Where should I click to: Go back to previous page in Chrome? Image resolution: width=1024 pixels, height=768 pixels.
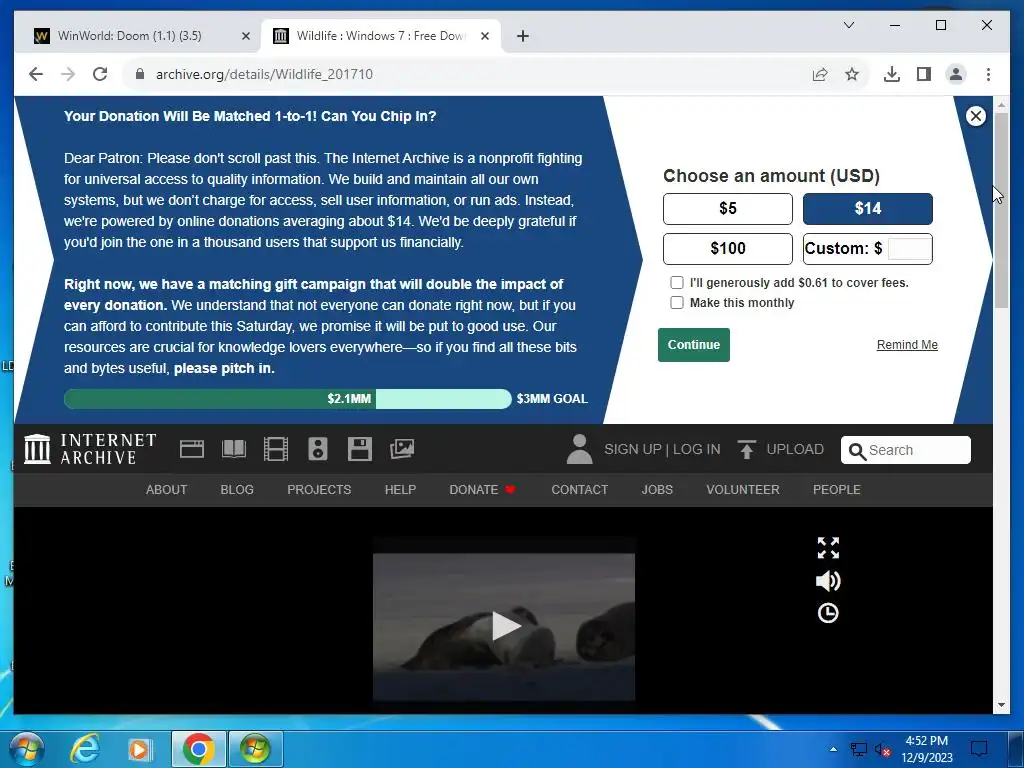[x=36, y=74]
